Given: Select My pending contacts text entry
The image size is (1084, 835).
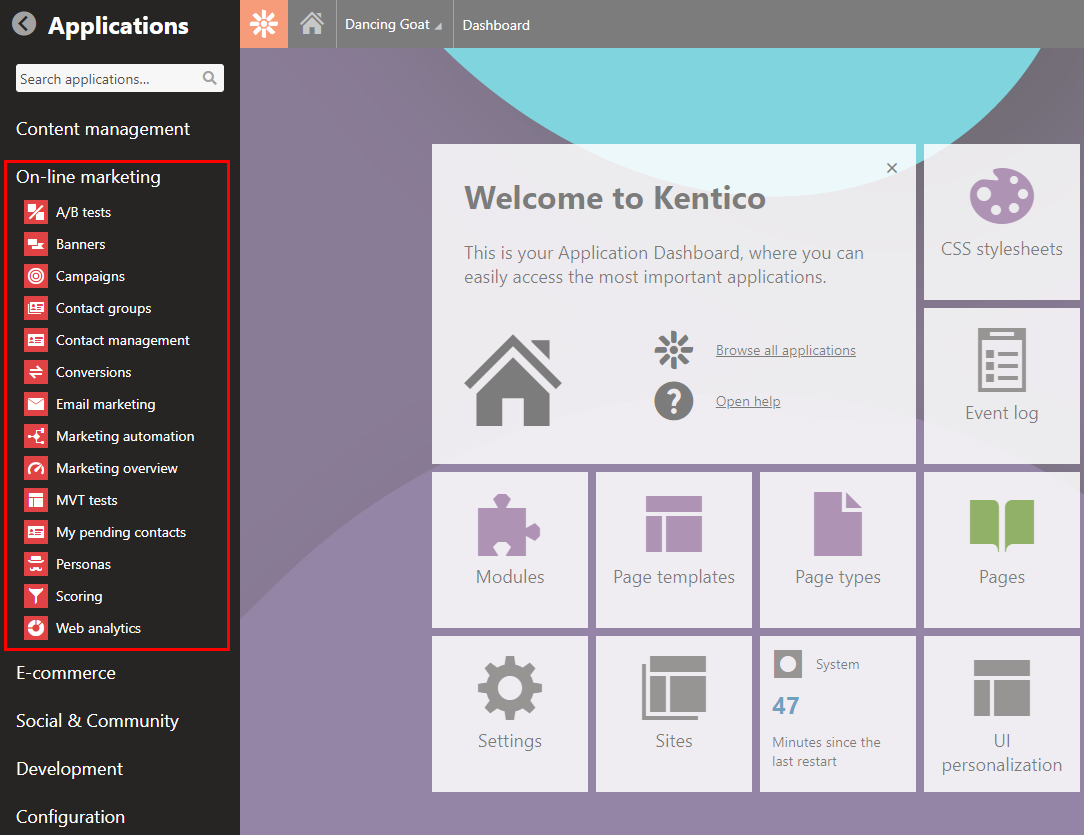Looking at the screenshot, I should tap(120, 532).
